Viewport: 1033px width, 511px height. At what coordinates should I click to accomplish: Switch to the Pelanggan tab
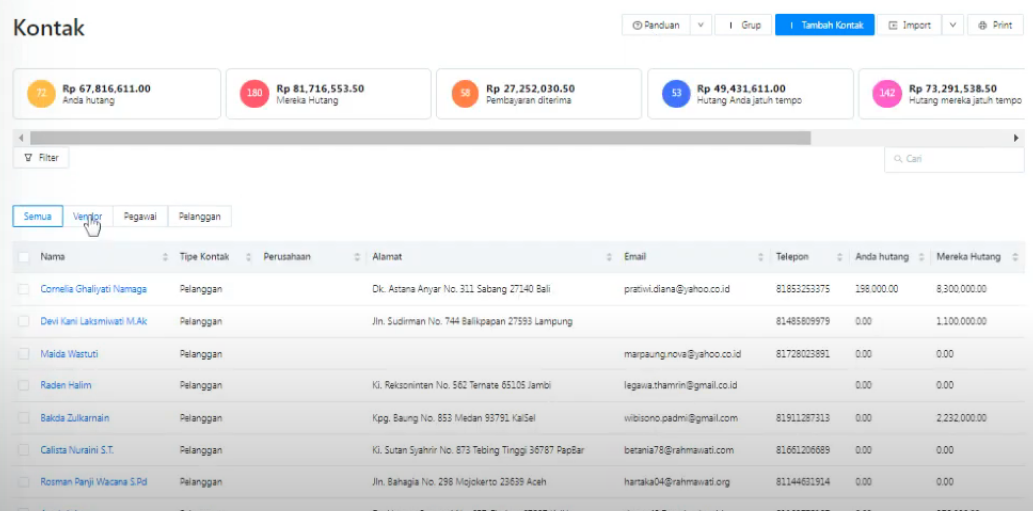click(x=200, y=217)
